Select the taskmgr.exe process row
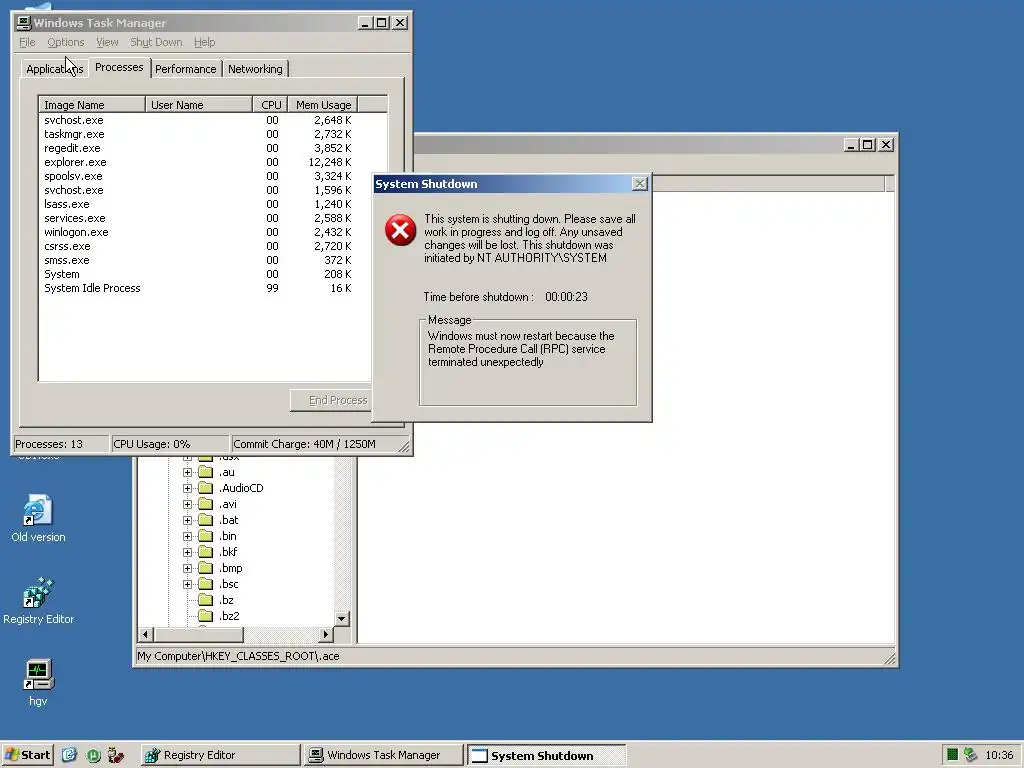The width and height of the screenshot is (1024, 768). tap(206, 134)
